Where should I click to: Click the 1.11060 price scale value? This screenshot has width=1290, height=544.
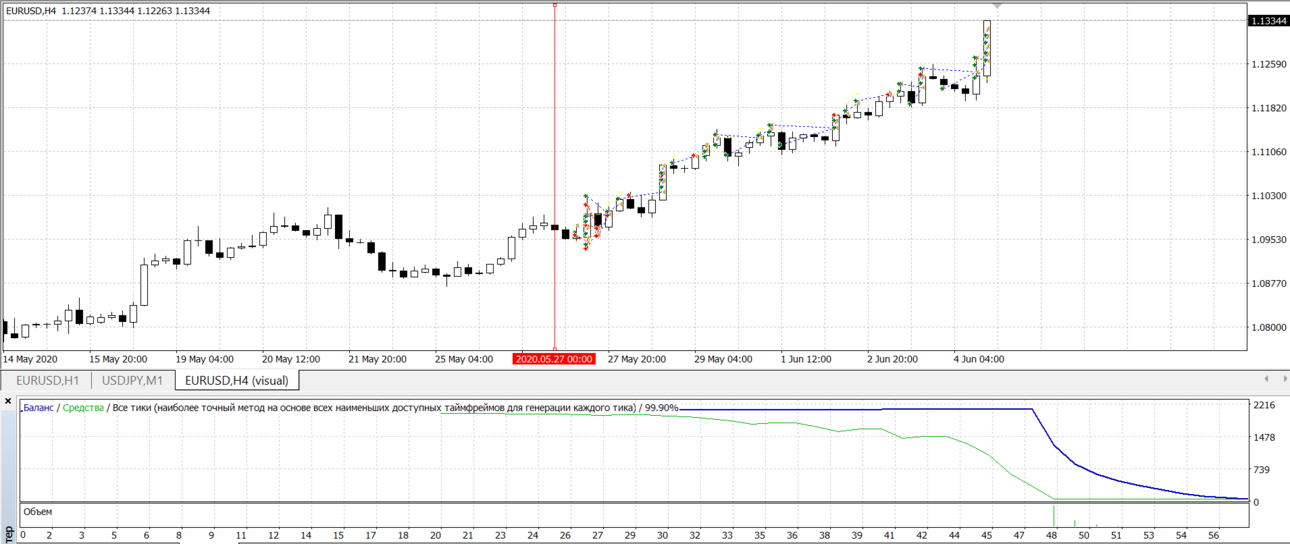[1268, 152]
